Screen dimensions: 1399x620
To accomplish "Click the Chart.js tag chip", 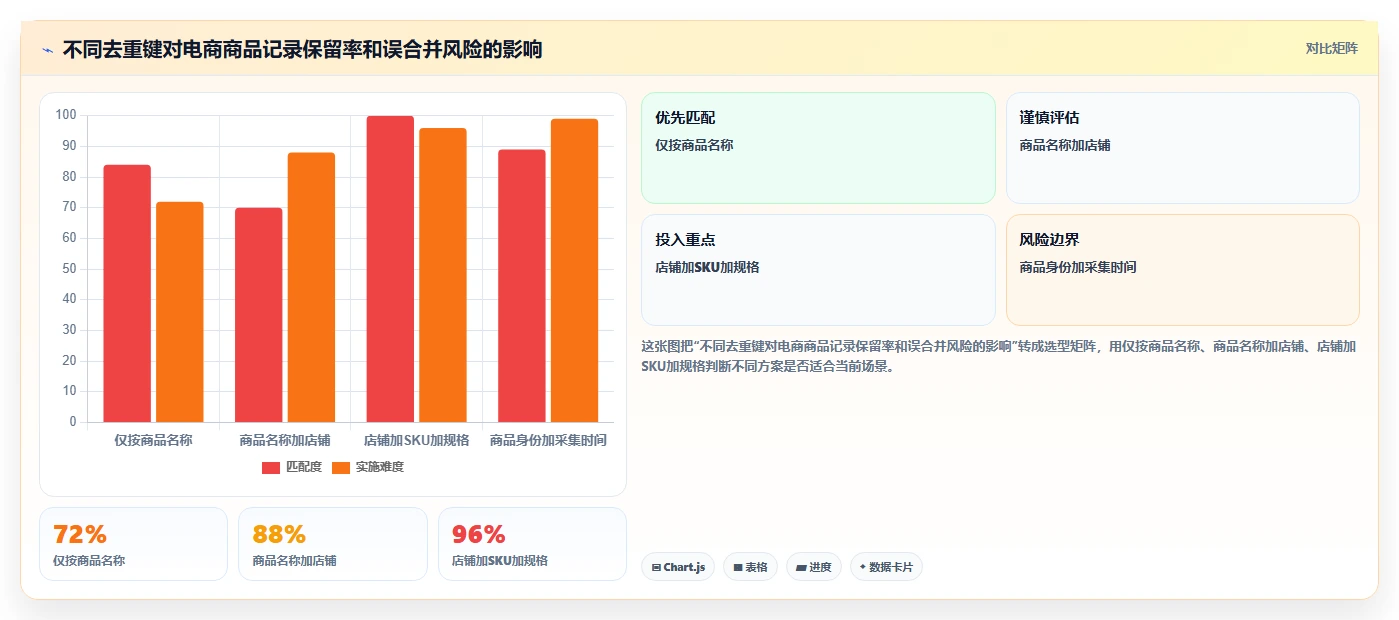I will pyautogui.click(x=678, y=567).
